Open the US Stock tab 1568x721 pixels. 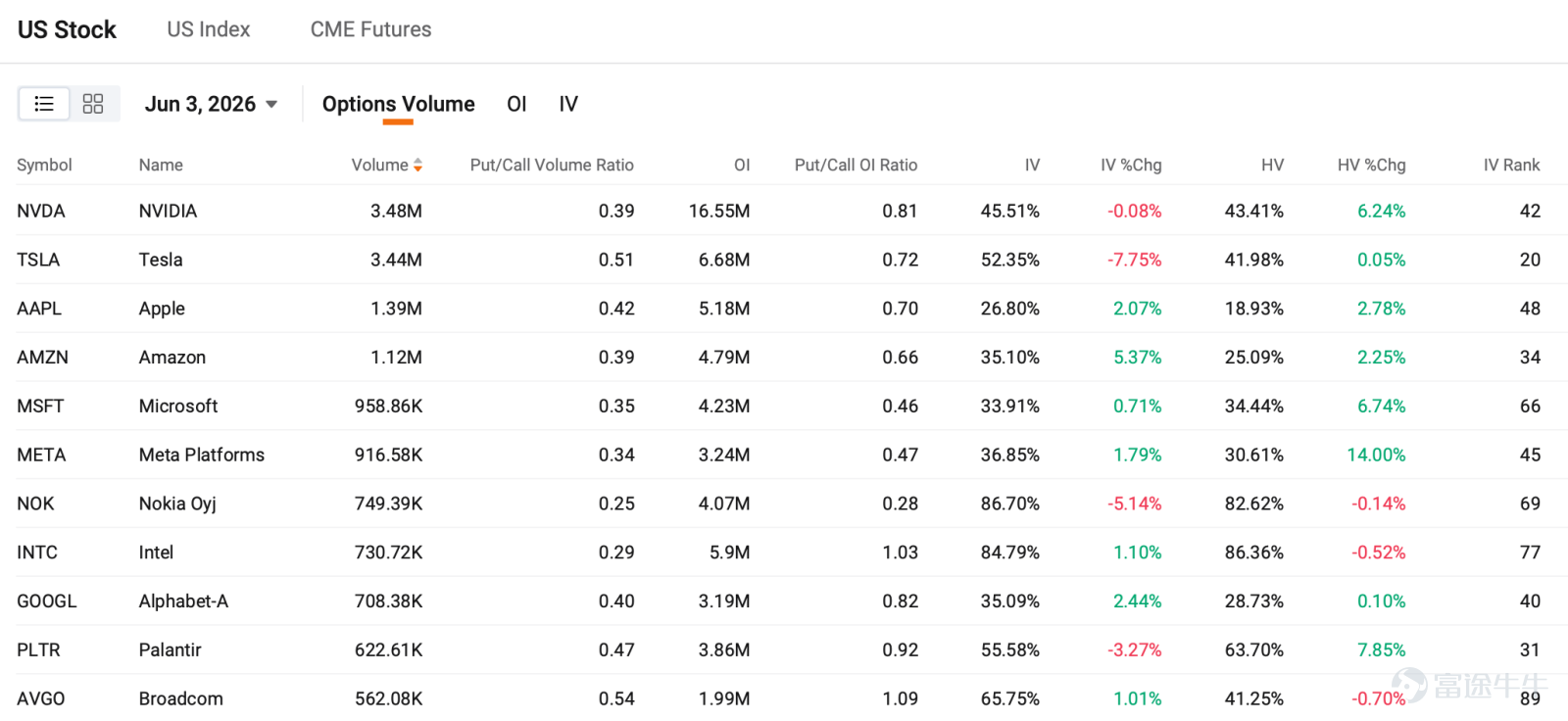coord(67,29)
